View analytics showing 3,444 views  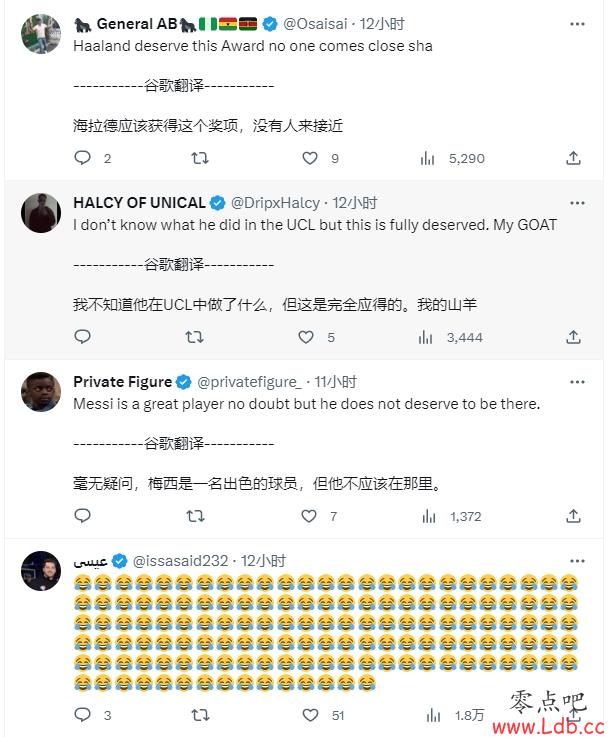pos(450,337)
